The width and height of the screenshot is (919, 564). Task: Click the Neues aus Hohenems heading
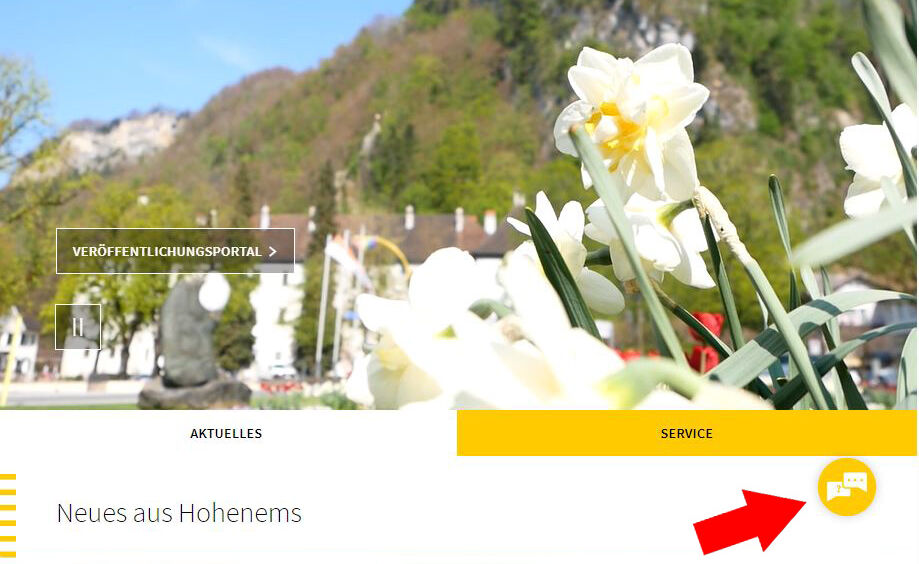pos(179,513)
